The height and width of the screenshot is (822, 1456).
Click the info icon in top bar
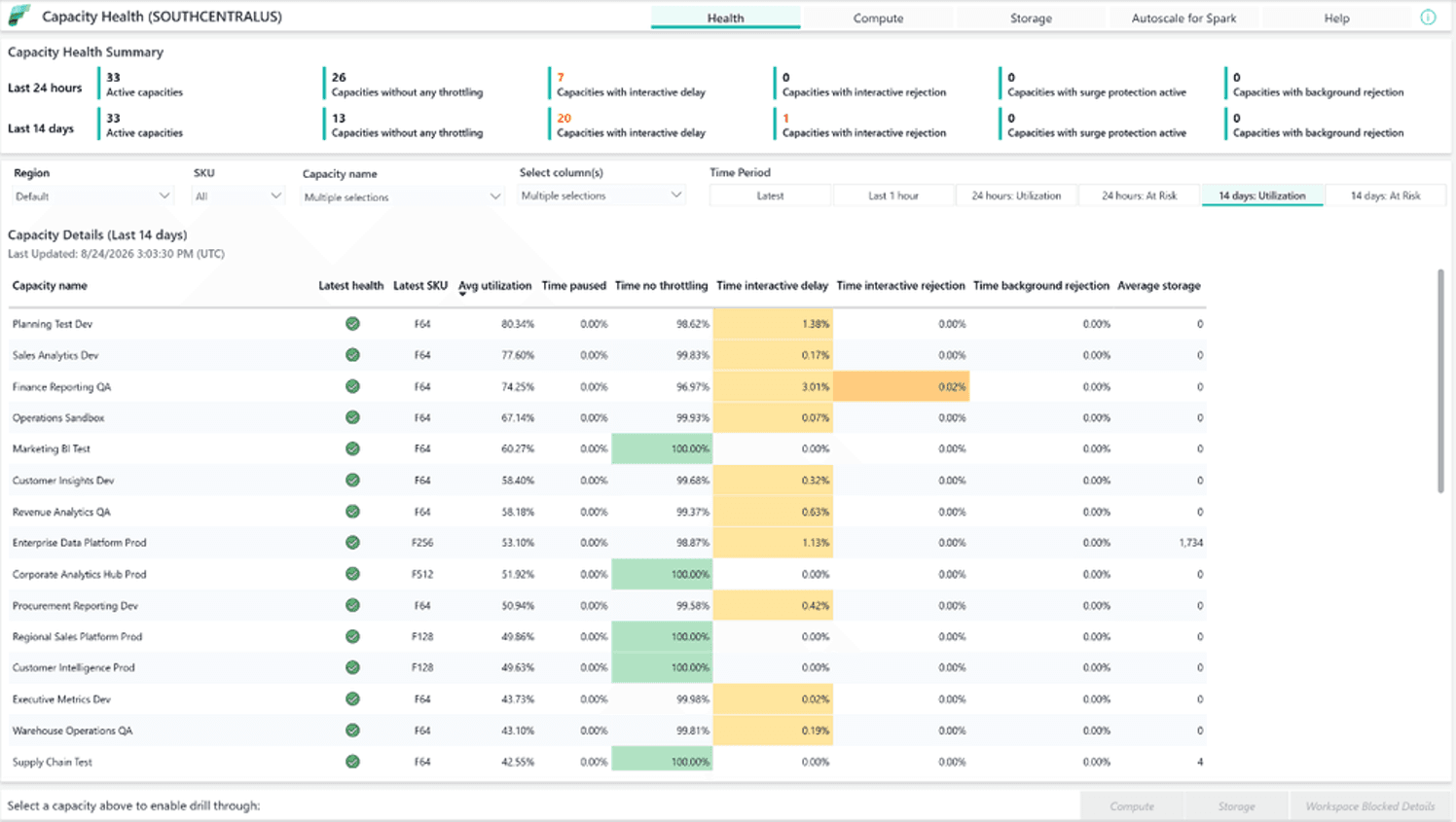(x=1428, y=18)
